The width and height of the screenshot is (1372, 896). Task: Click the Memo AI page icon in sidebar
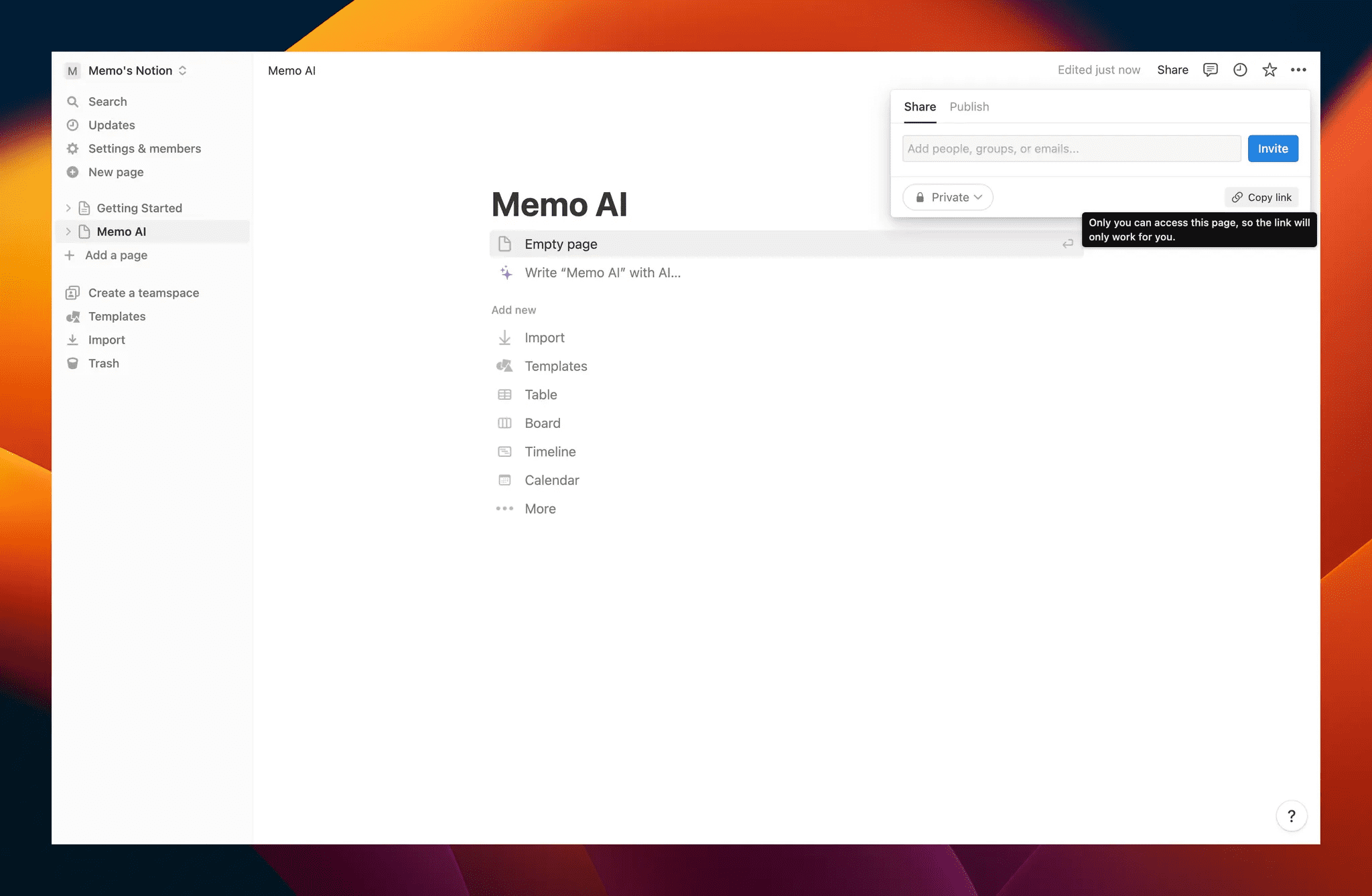[84, 232]
